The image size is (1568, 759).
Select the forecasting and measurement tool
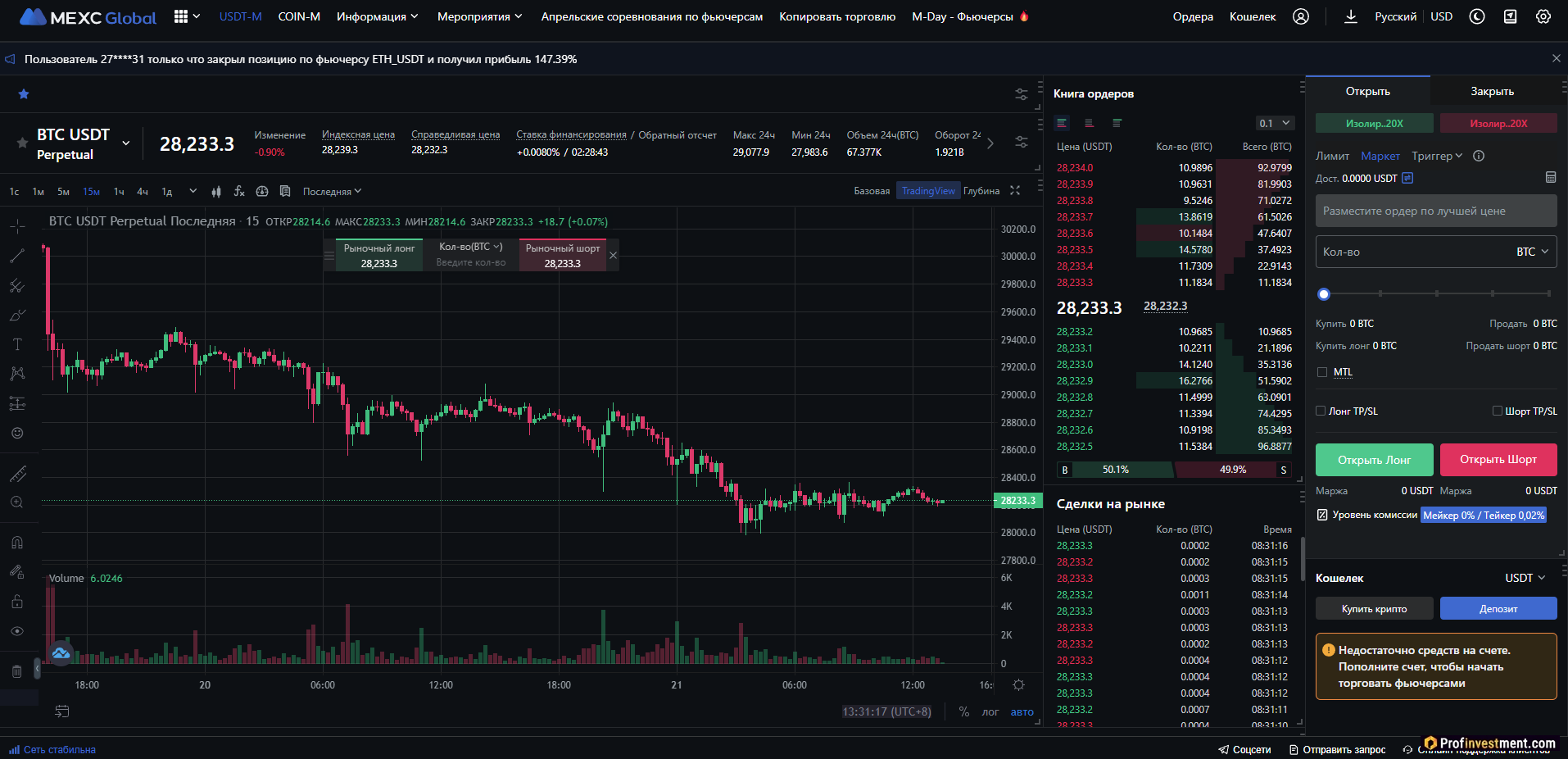coord(17,403)
